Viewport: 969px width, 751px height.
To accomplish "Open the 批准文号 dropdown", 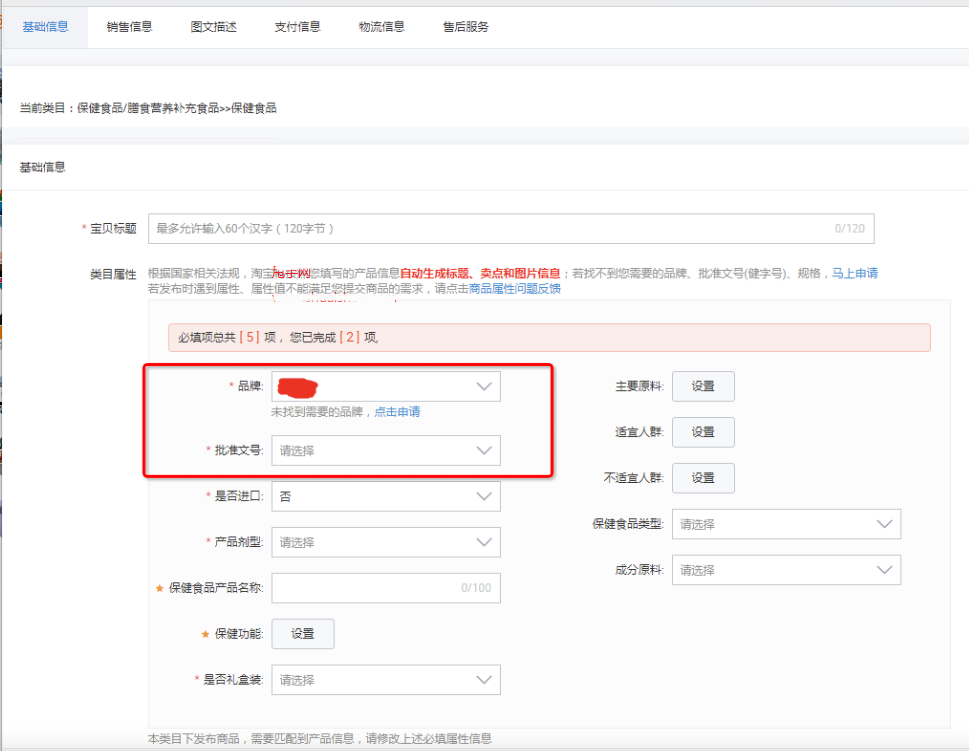I will (x=385, y=451).
